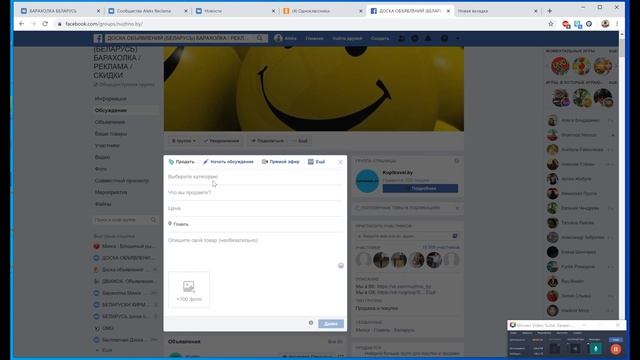Bookmark the page with the star icon
Screen dimensions: 640x360
pyautogui.click(x=551, y=24)
